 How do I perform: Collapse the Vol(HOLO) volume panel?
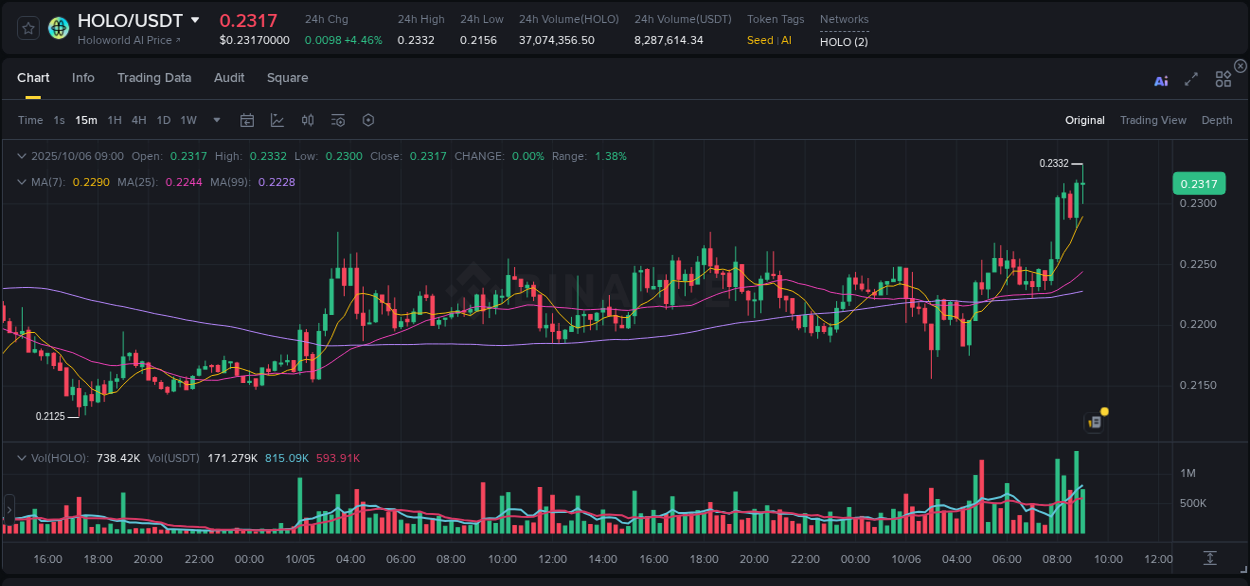coord(22,457)
